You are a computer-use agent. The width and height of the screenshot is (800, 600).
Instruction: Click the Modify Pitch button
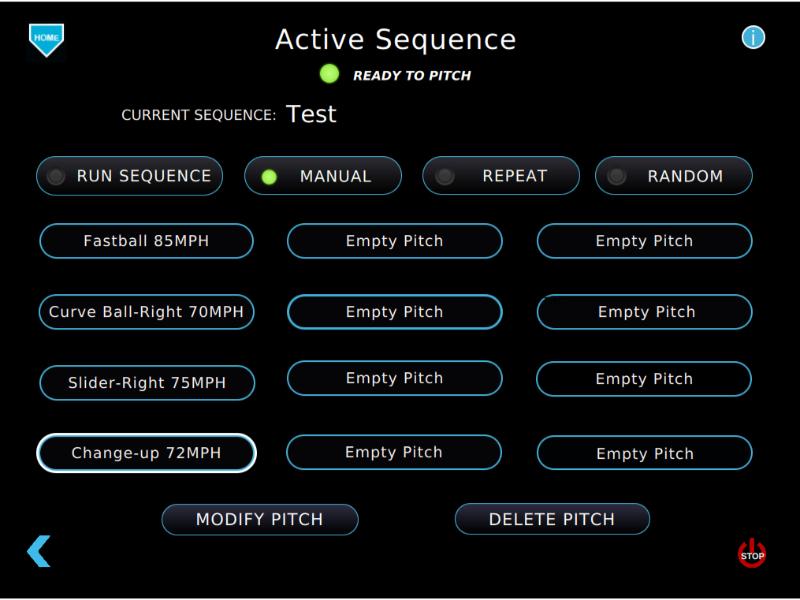(260, 519)
